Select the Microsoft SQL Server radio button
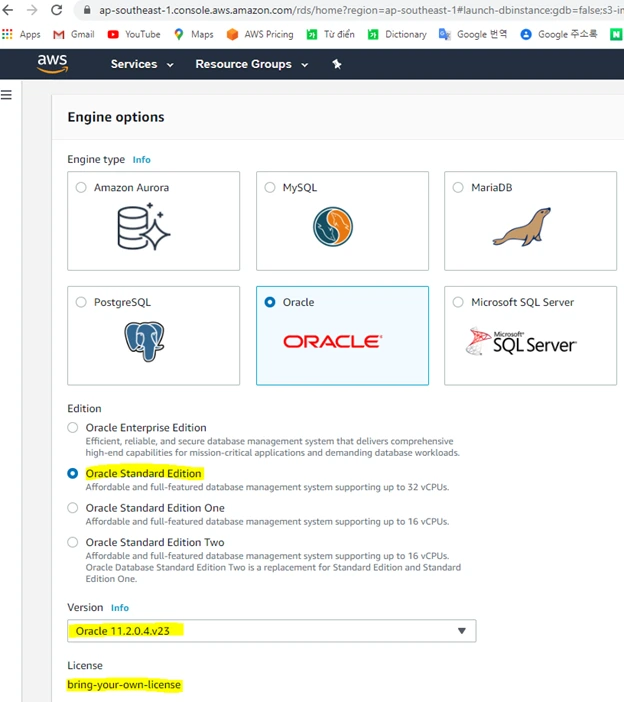Image resolution: width=624 pixels, height=702 pixels. pyautogui.click(x=458, y=302)
